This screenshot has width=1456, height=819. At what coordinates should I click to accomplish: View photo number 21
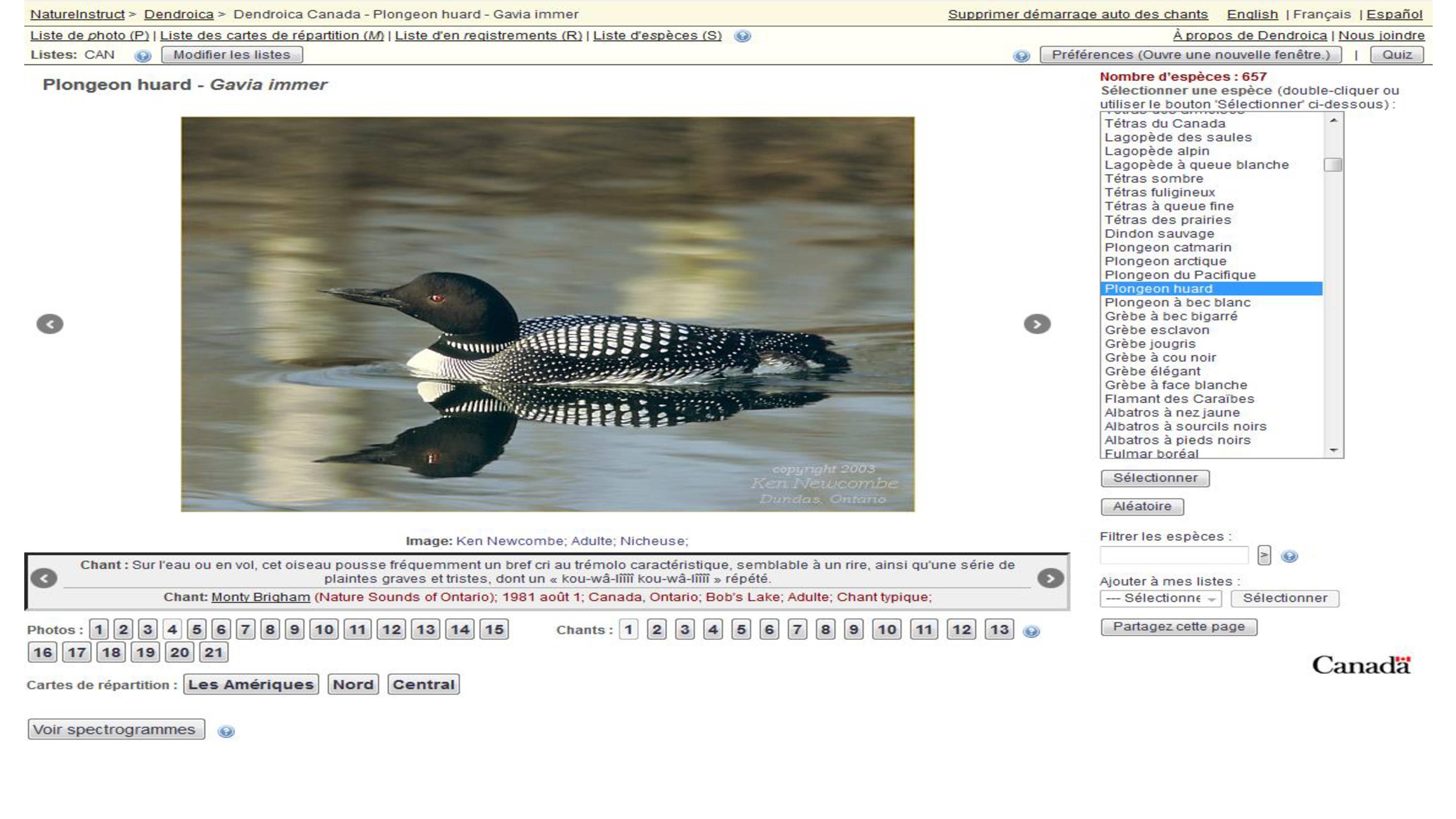213,652
